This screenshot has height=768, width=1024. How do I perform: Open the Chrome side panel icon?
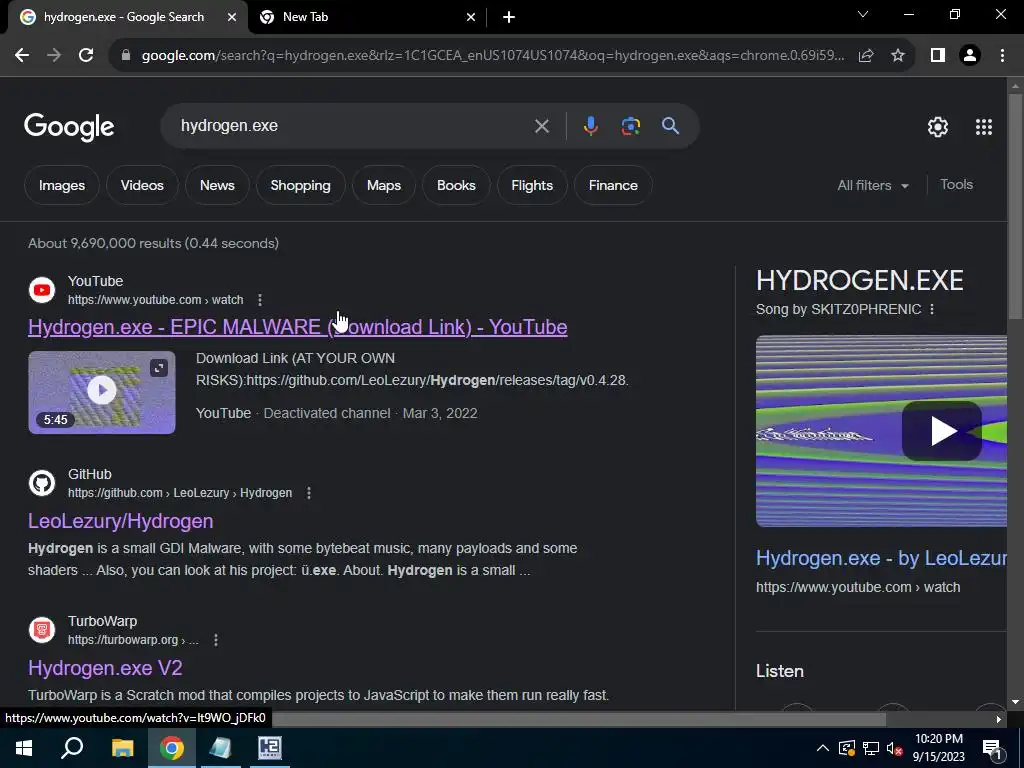point(938,56)
